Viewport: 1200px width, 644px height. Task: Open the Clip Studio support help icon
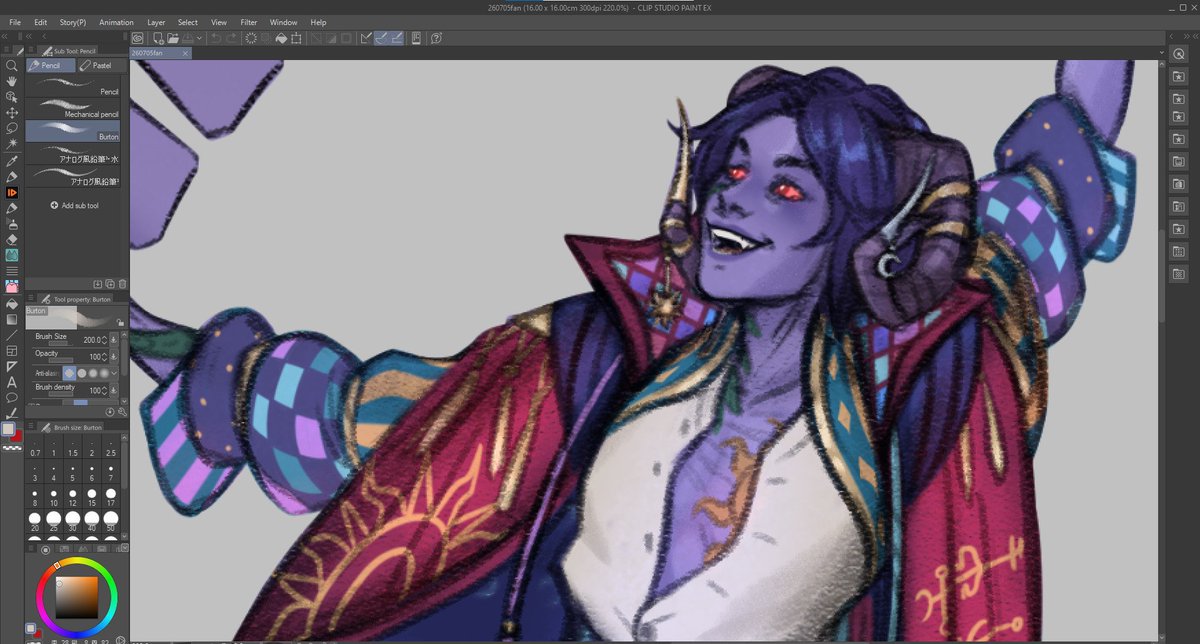click(x=437, y=38)
